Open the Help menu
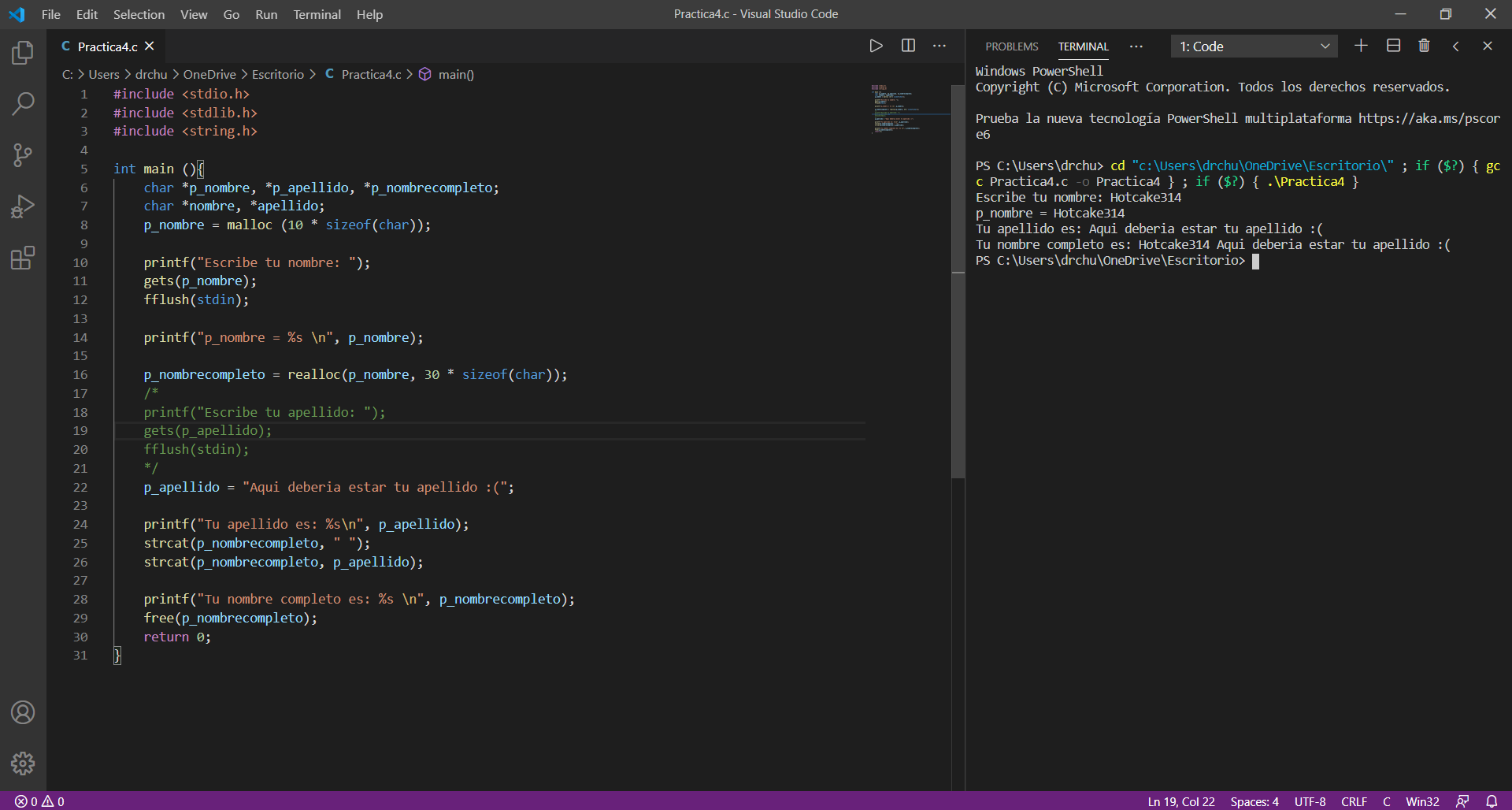Viewport: 1512px width, 810px height. coord(369,14)
